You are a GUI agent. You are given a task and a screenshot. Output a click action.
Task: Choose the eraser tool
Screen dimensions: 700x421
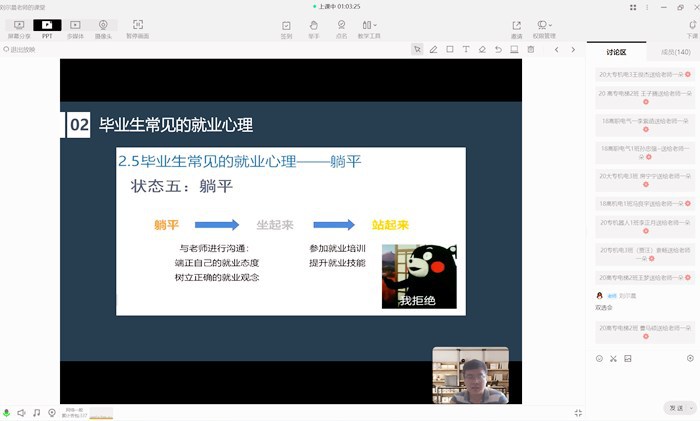tap(482, 49)
